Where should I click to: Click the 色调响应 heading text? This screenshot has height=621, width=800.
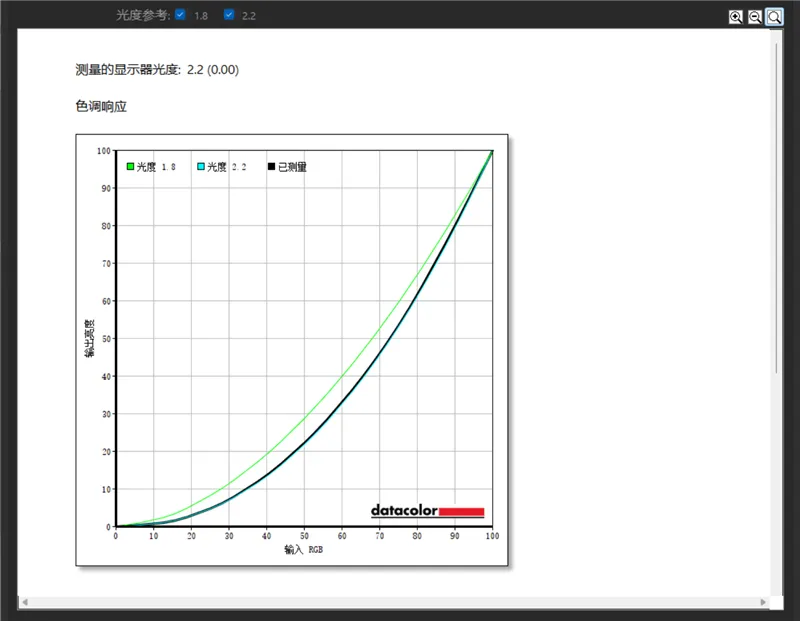click(x=101, y=106)
